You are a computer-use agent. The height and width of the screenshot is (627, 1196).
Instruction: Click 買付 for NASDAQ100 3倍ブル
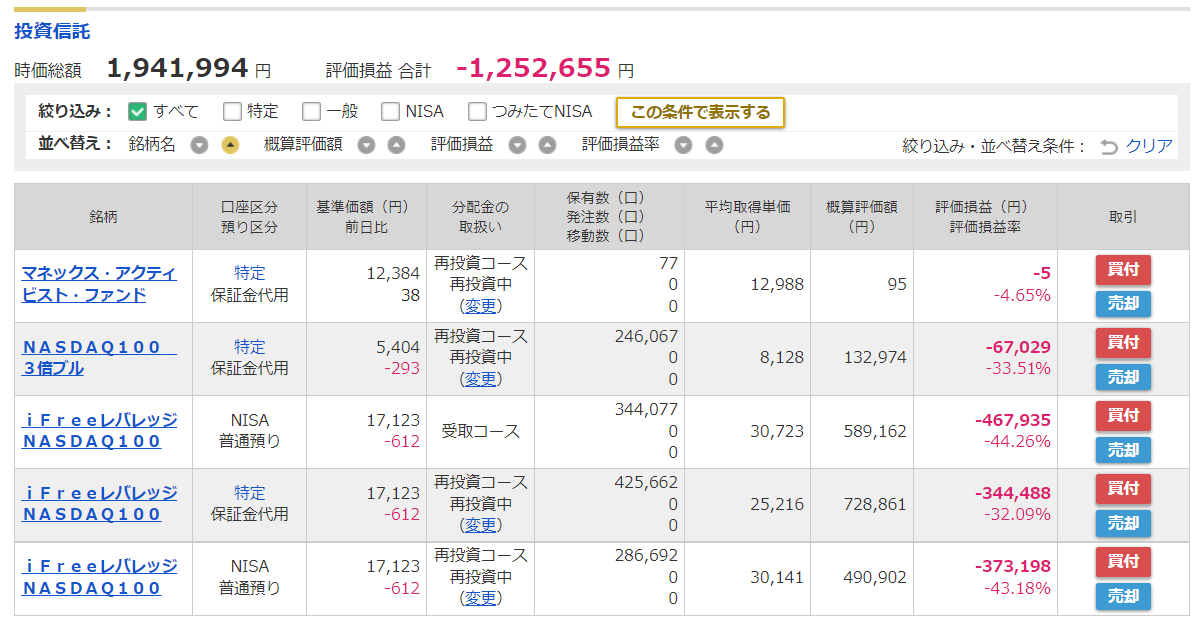[x=1123, y=342]
